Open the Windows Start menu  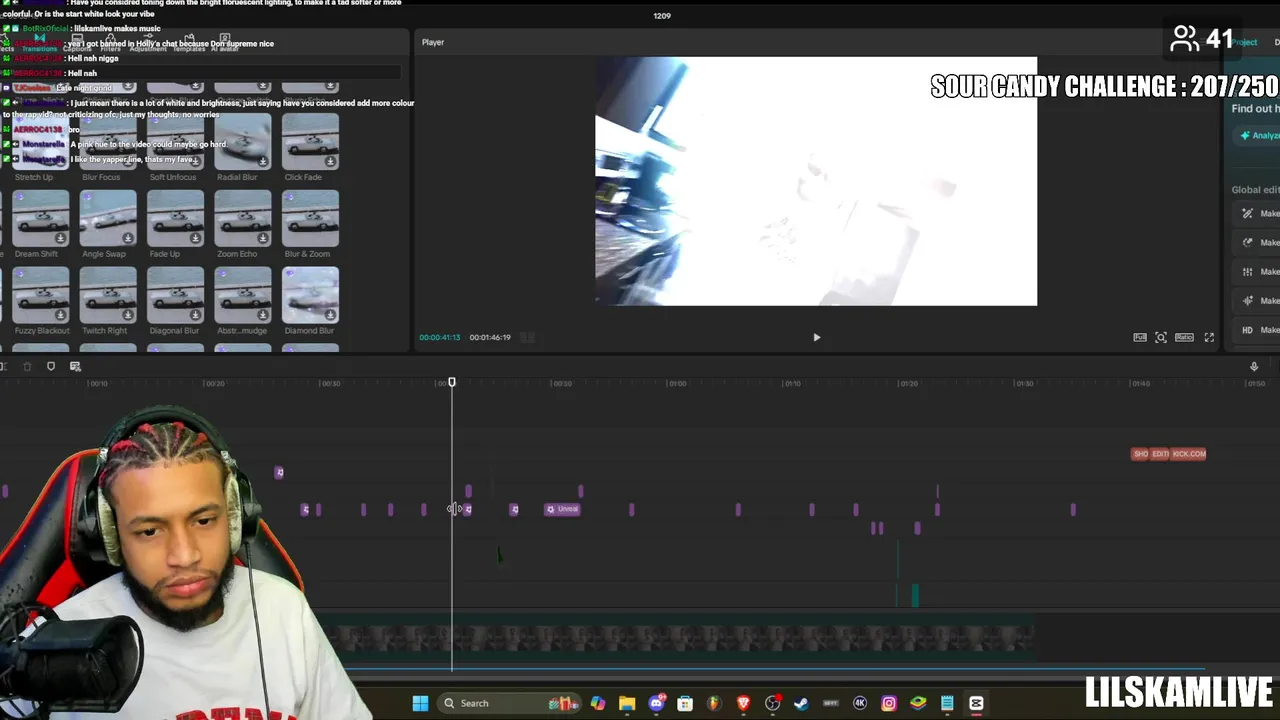coord(420,703)
